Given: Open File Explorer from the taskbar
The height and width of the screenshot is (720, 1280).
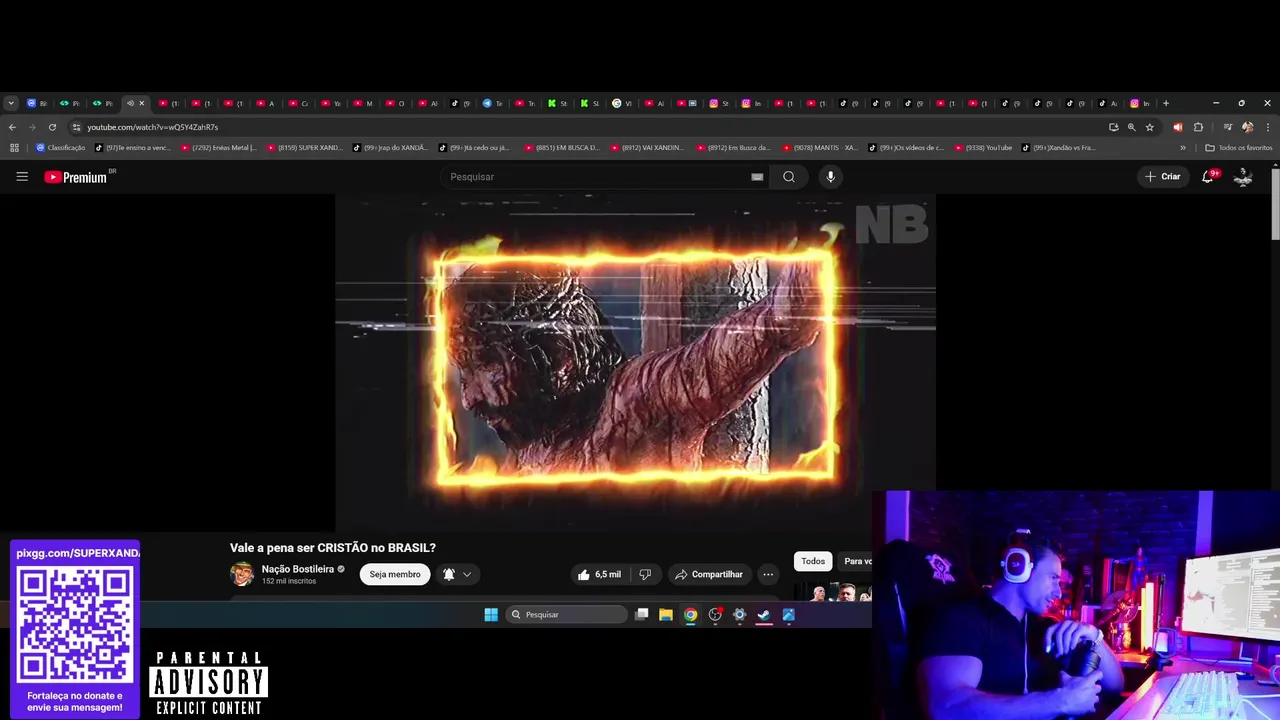Looking at the screenshot, I should 666,615.
